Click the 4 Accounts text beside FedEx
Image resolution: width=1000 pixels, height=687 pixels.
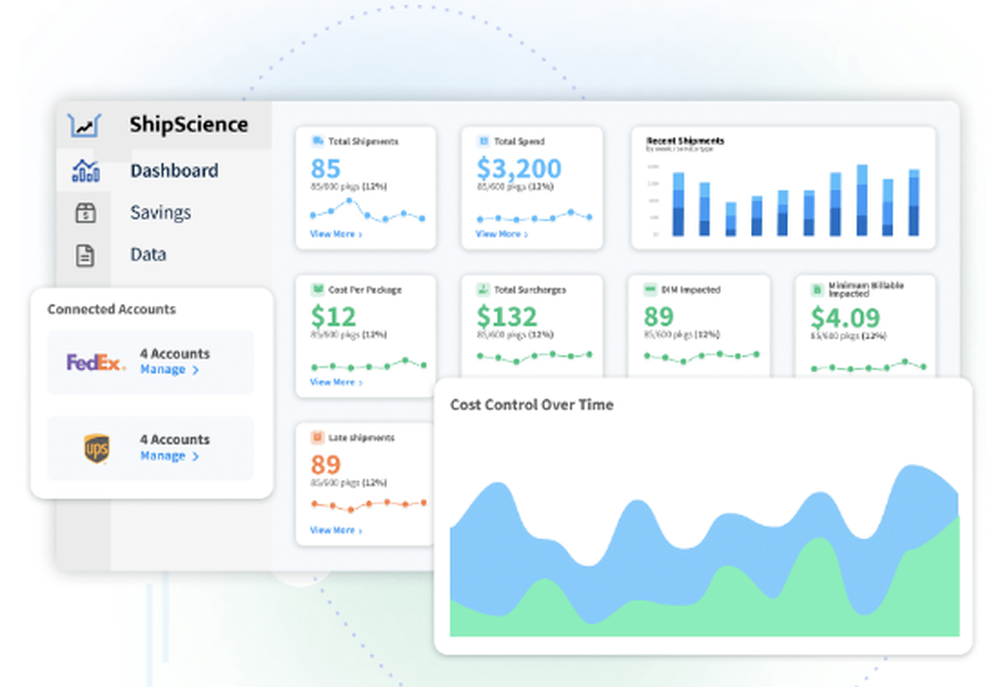click(x=175, y=353)
